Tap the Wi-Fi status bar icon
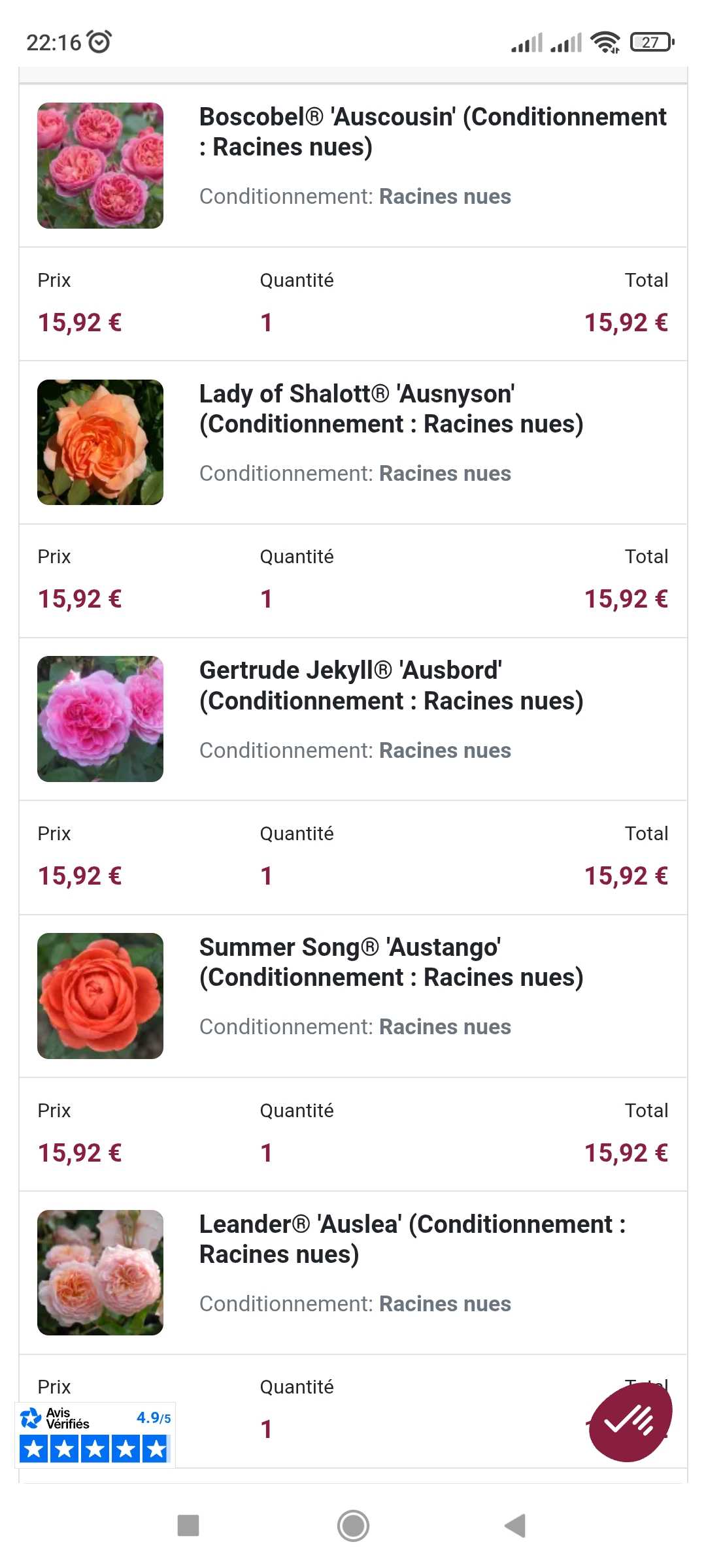706x1568 pixels. tap(605, 42)
